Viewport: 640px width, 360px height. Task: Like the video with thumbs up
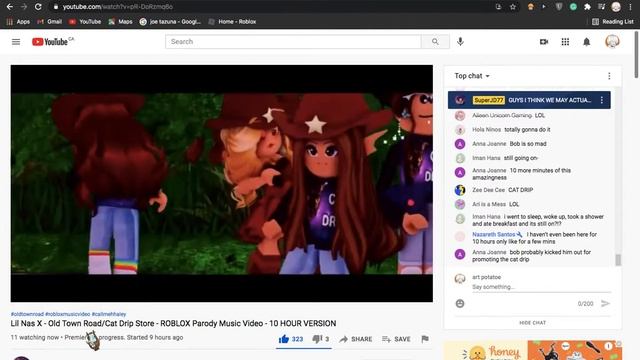click(291, 339)
